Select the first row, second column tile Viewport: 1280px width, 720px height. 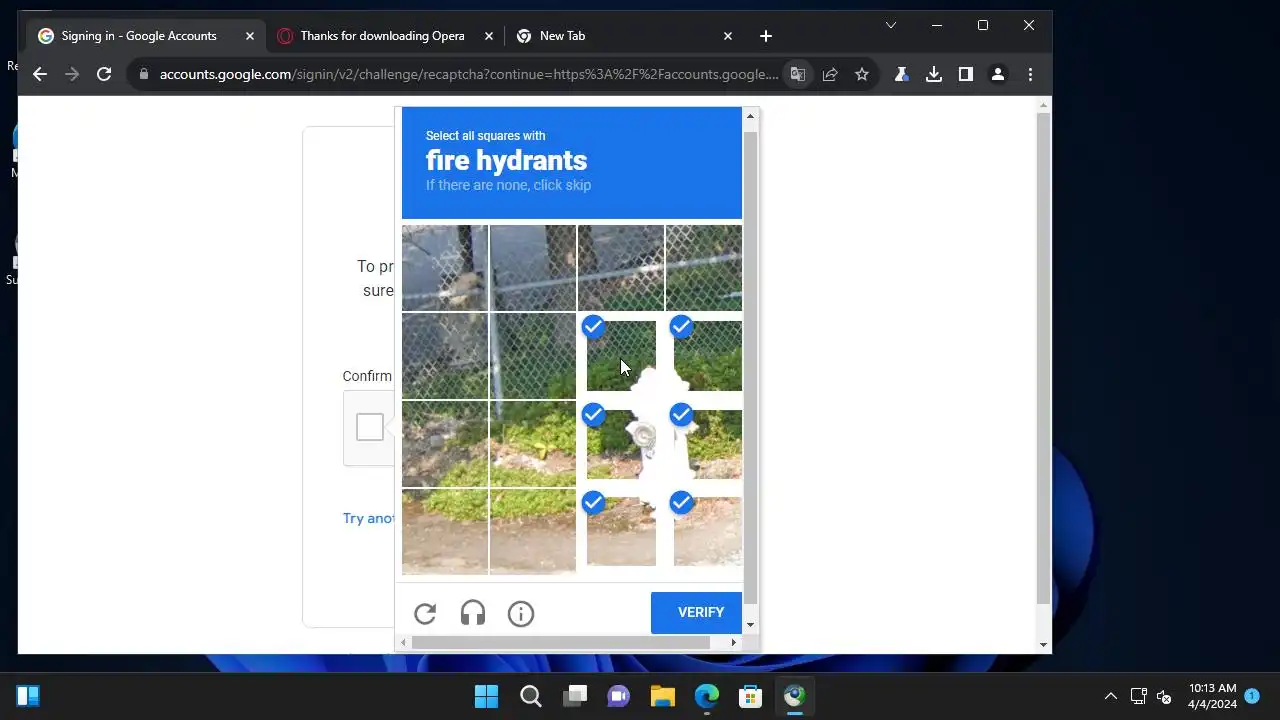[533, 268]
